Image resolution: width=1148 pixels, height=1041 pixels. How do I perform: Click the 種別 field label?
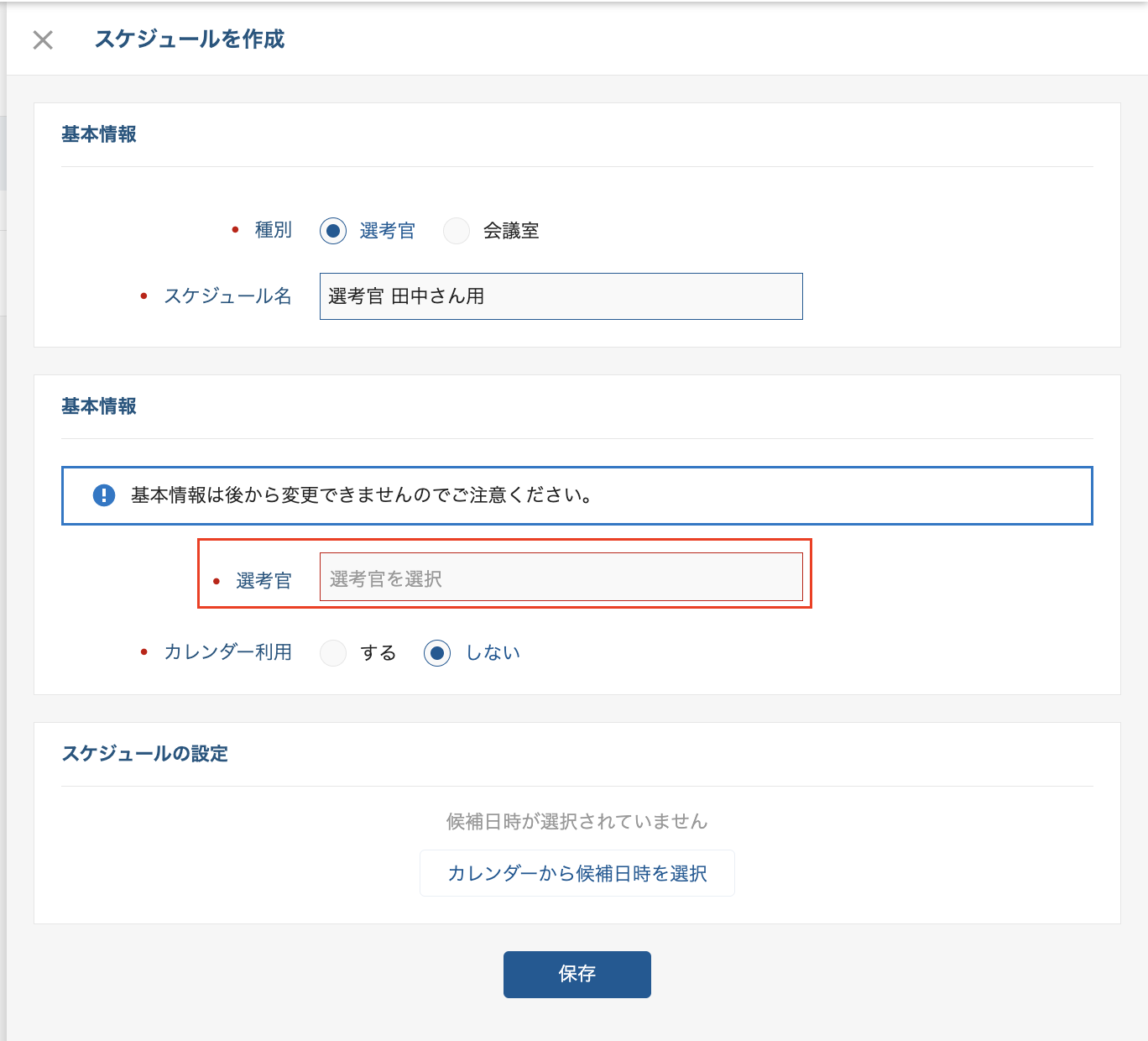(273, 230)
